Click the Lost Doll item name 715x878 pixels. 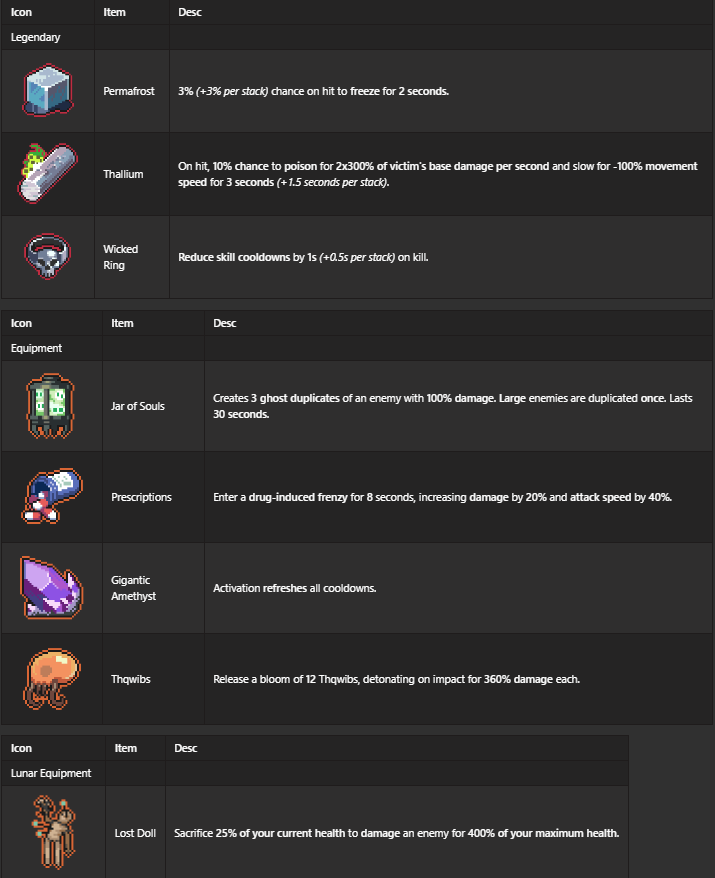(135, 832)
